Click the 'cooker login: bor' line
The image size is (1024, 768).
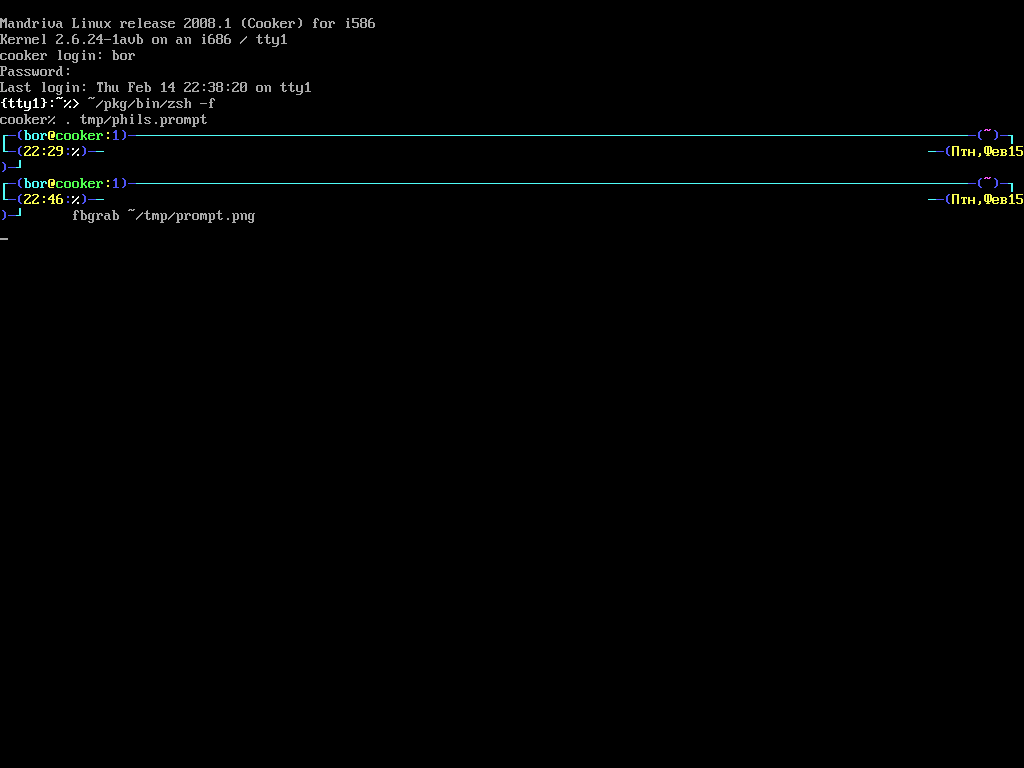coord(68,56)
